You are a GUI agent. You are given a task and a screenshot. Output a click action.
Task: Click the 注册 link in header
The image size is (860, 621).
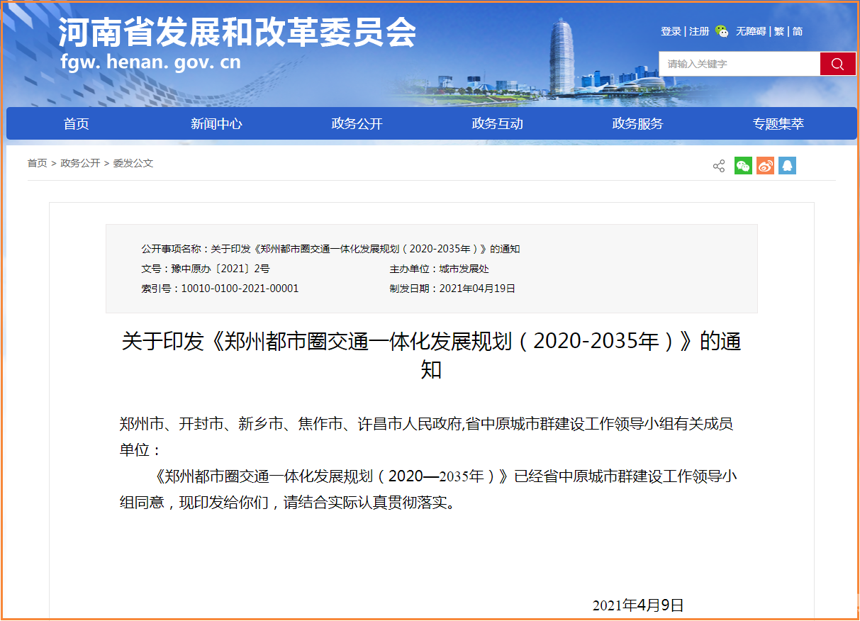pyautogui.click(x=699, y=31)
